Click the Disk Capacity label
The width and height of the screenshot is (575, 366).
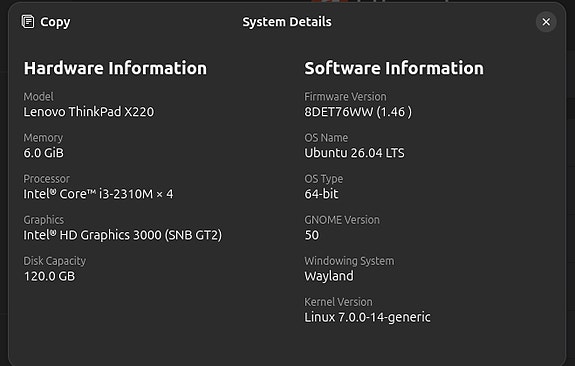tap(55, 261)
